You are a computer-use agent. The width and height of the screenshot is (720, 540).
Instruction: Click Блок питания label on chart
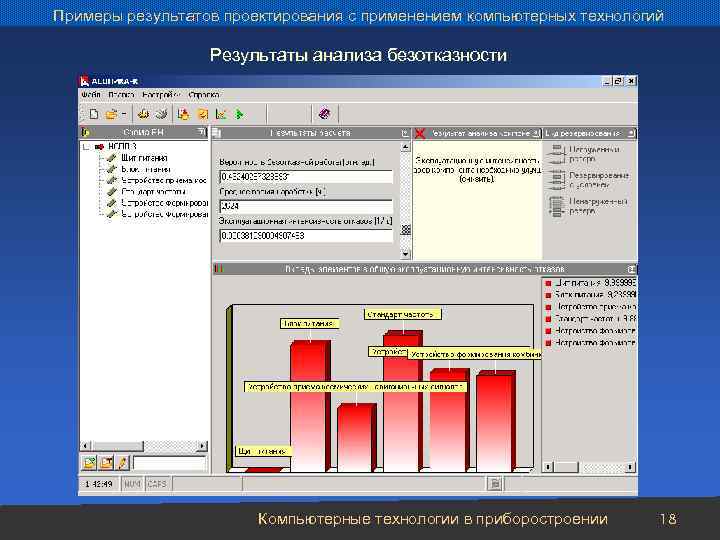point(310,324)
